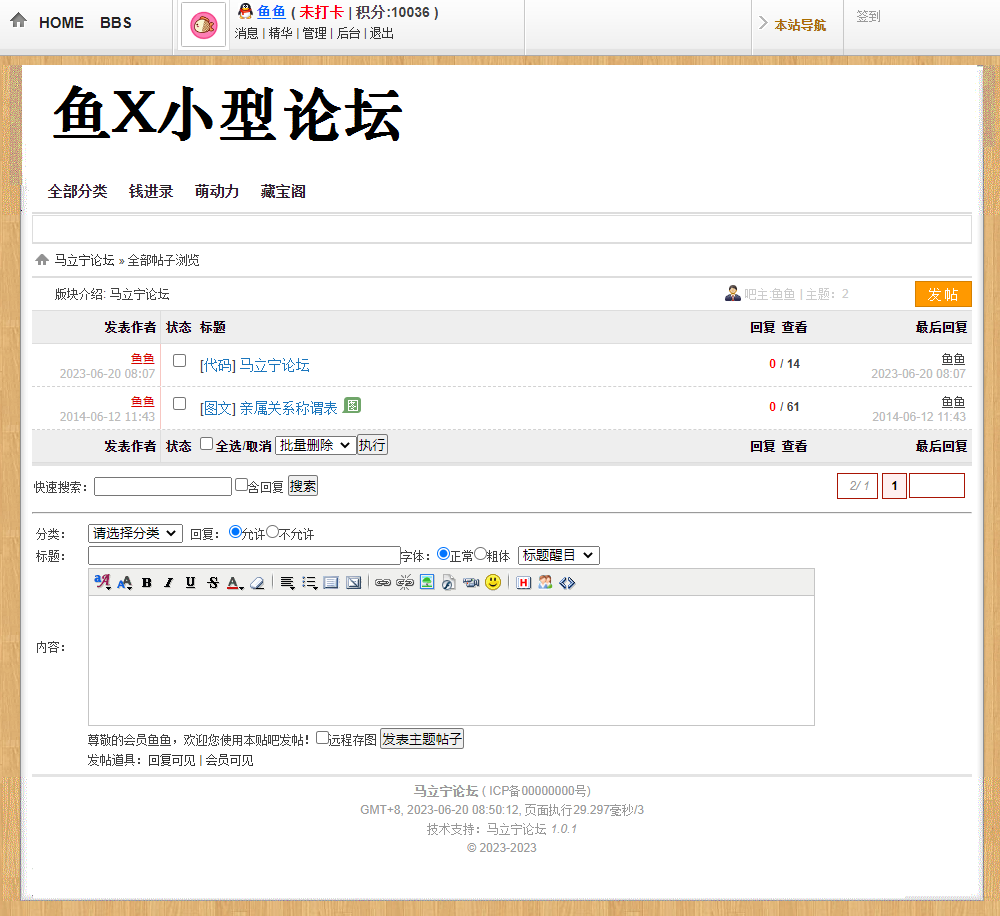Click the 快速搜索 input field
Image resolution: width=1000 pixels, height=916 pixels.
pyautogui.click(x=163, y=487)
